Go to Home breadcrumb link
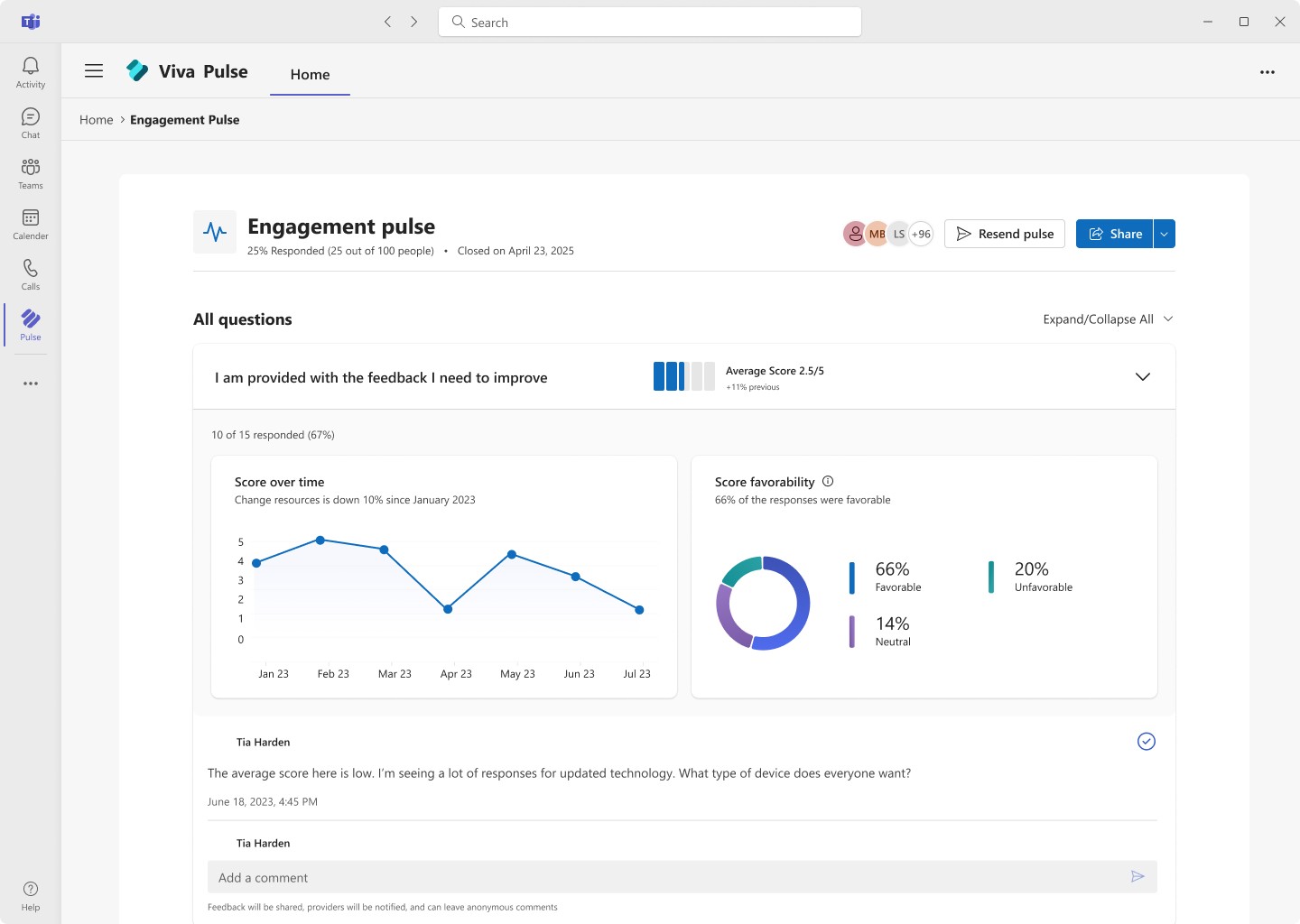 tap(97, 120)
